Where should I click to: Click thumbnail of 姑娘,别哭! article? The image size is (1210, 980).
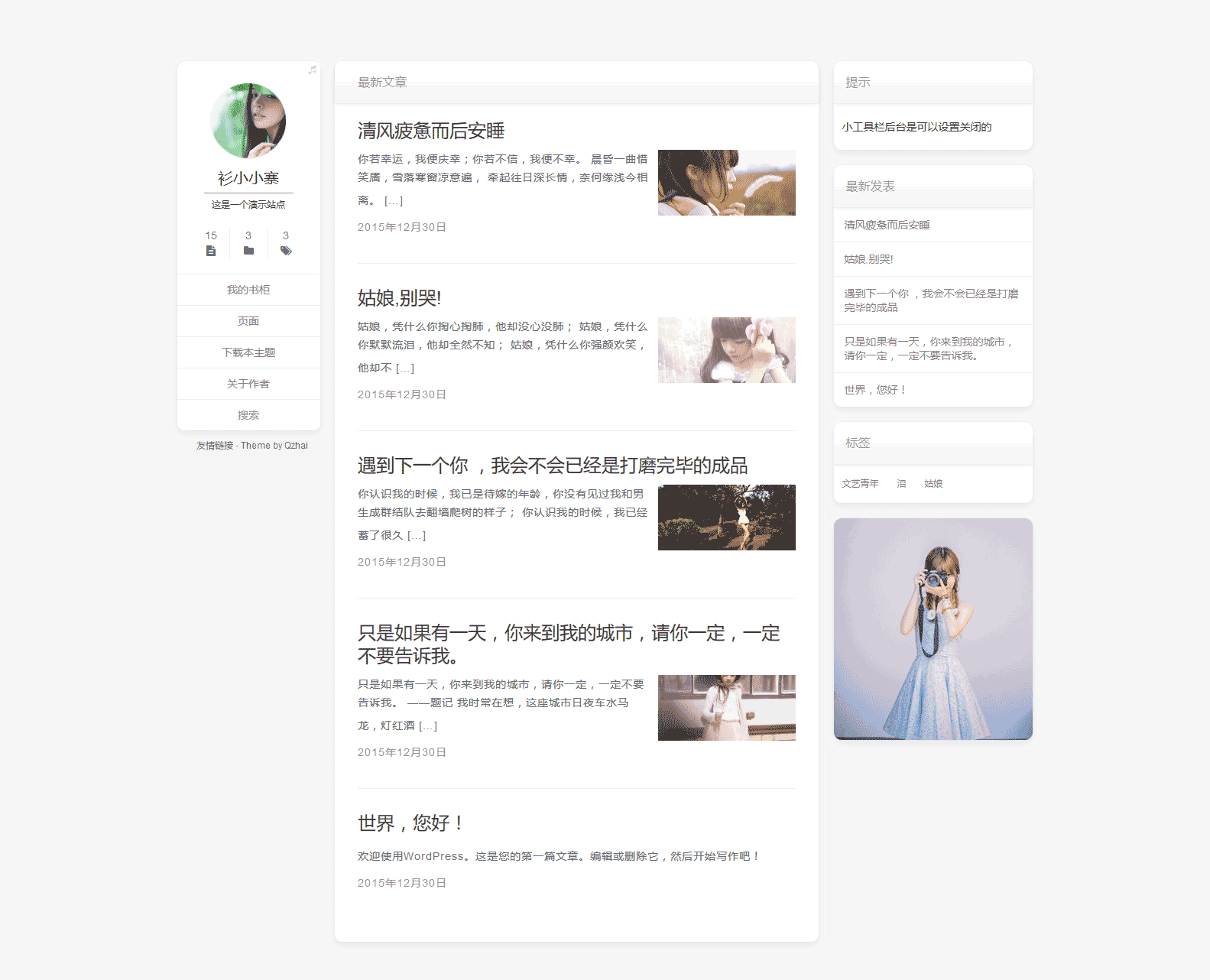pyautogui.click(x=726, y=350)
